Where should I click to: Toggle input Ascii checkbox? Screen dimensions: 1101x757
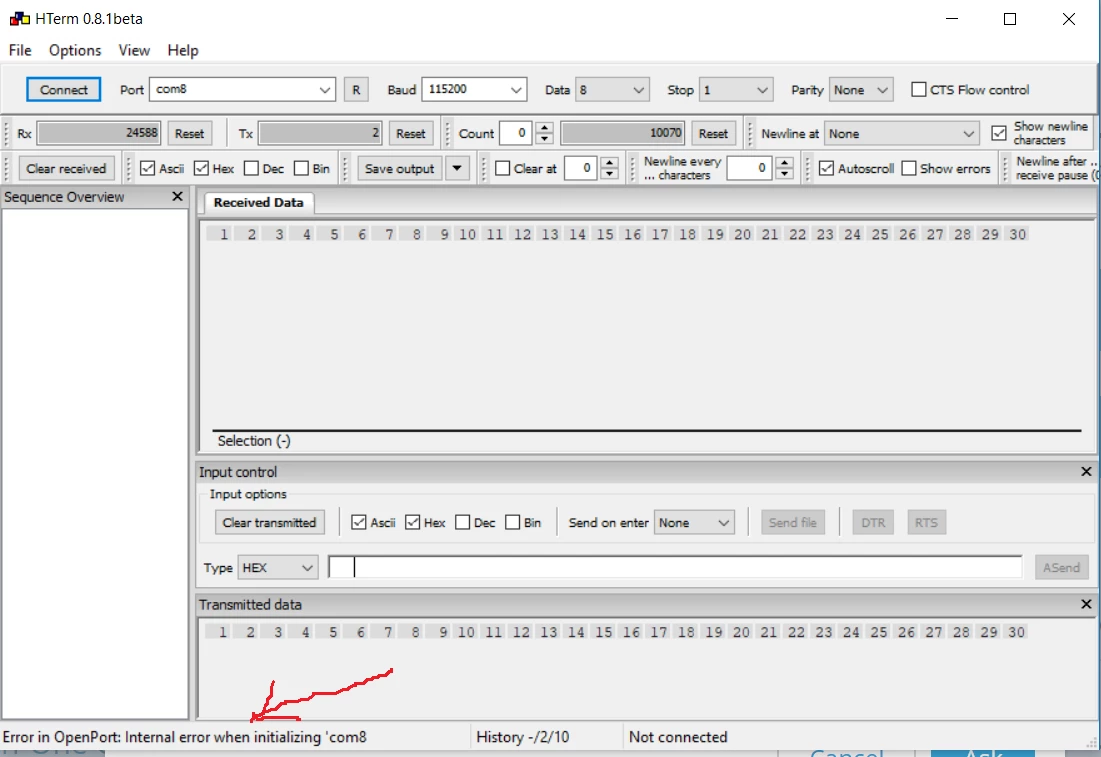(359, 522)
